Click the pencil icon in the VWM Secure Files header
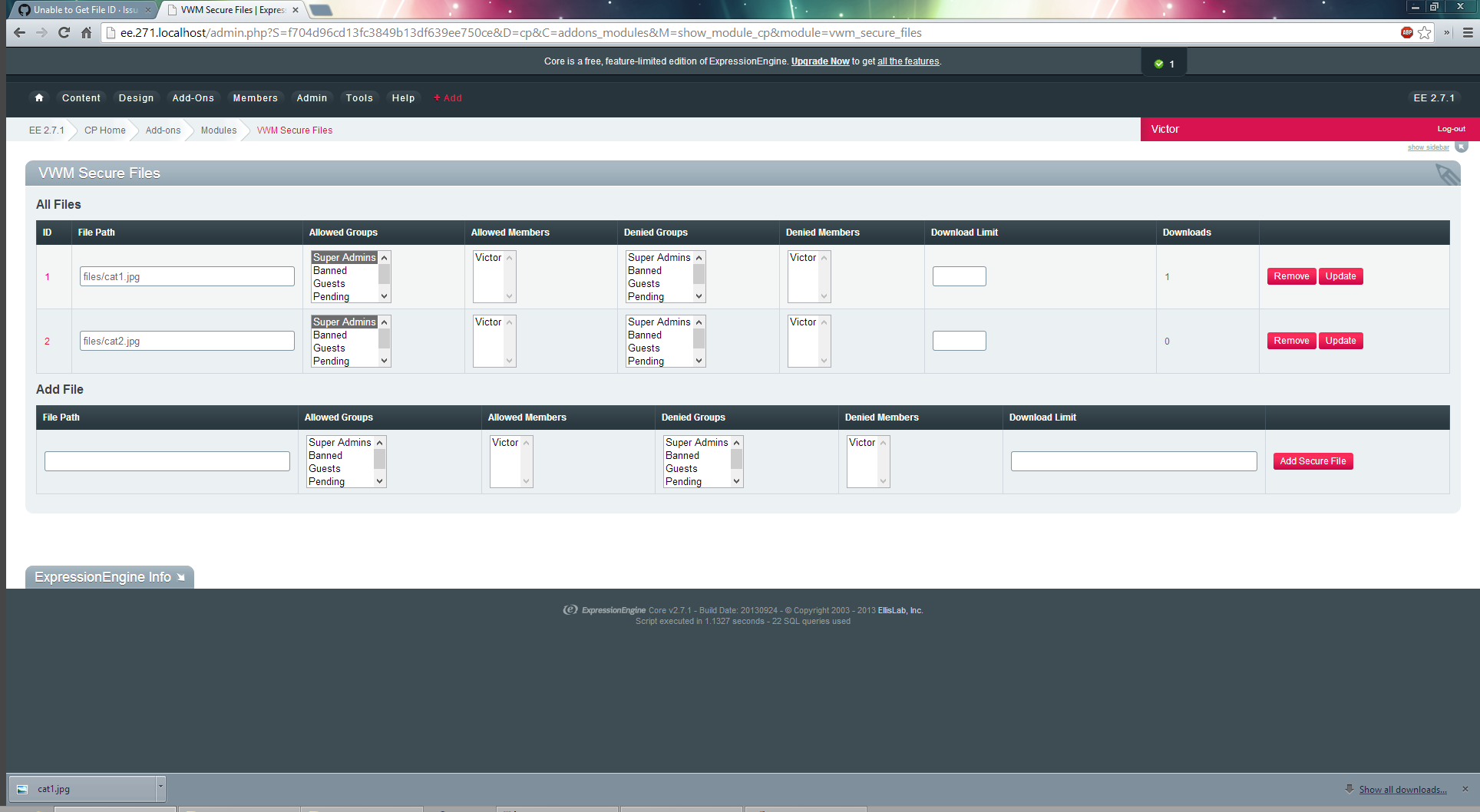Viewport: 1480px width, 812px height. coord(1447,173)
